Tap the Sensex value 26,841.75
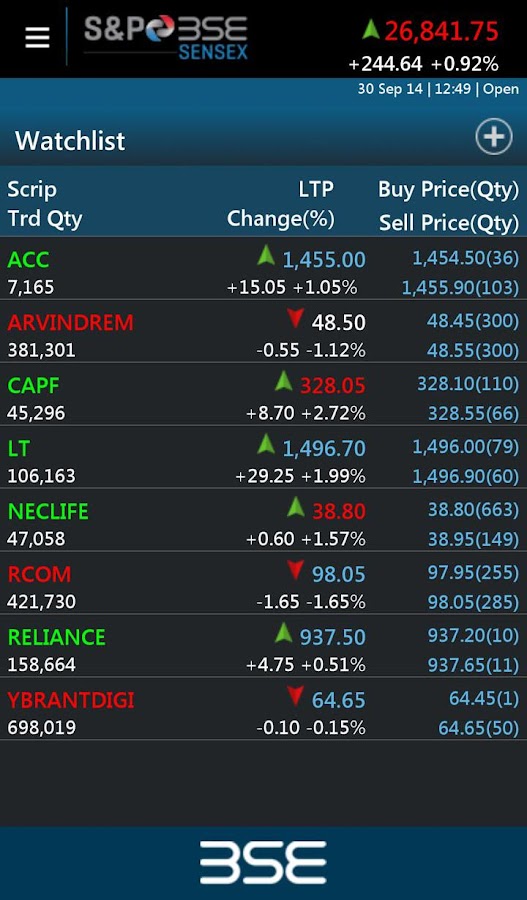527x900 pixels. (x=441, y=31)
